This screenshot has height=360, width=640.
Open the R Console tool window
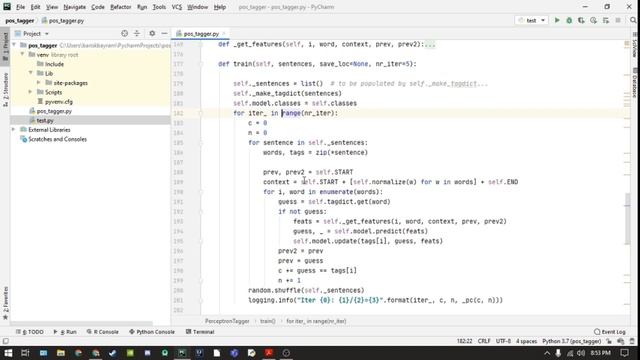(x=103, y=332)
